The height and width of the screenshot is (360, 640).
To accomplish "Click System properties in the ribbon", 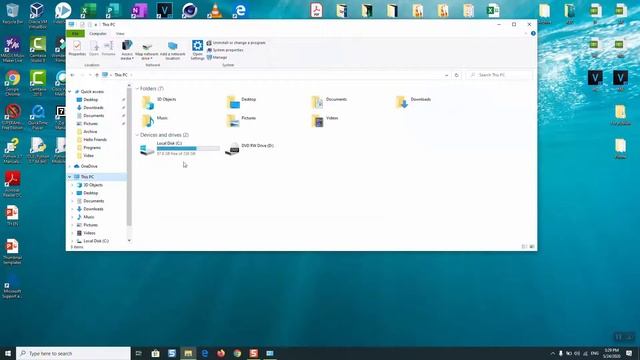I will coord(225,50).
